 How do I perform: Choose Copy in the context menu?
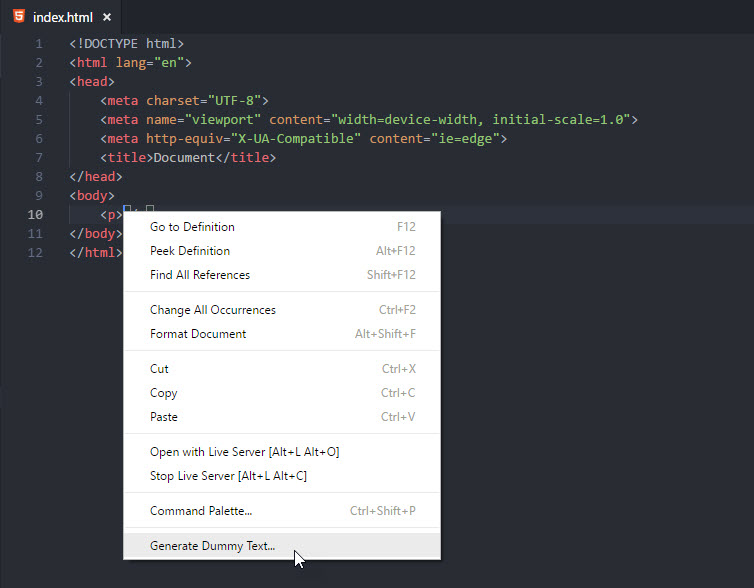point(282,393)
